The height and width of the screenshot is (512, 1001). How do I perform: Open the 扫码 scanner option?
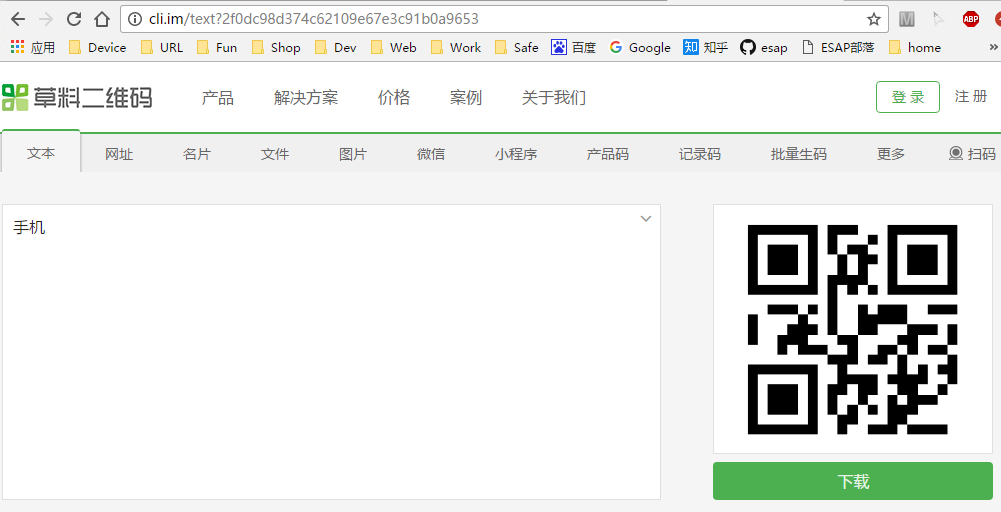tap(972, 154)
